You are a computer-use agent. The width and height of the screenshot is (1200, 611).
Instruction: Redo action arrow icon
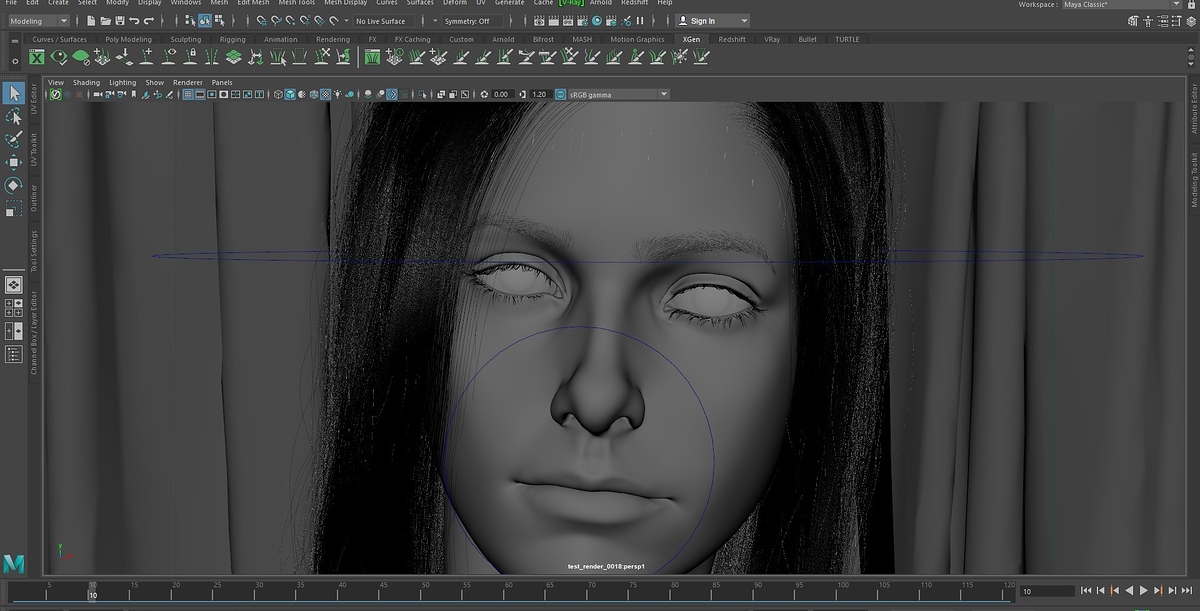149,21
